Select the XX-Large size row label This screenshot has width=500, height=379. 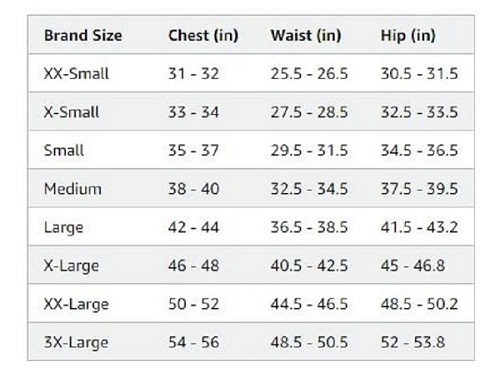click(76, 304)
